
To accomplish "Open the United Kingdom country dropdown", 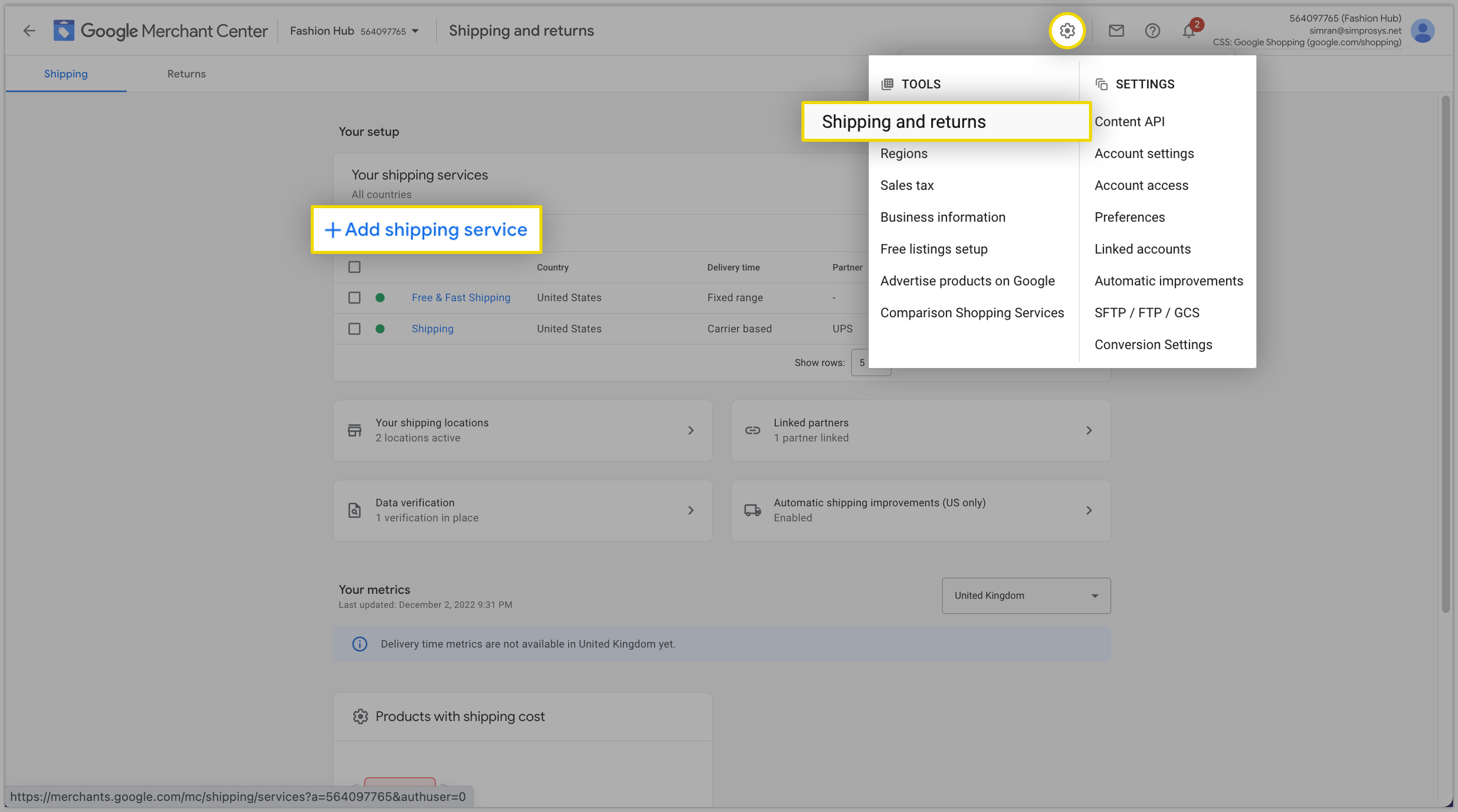I will pyautogui.click(x=1026, y=595).
